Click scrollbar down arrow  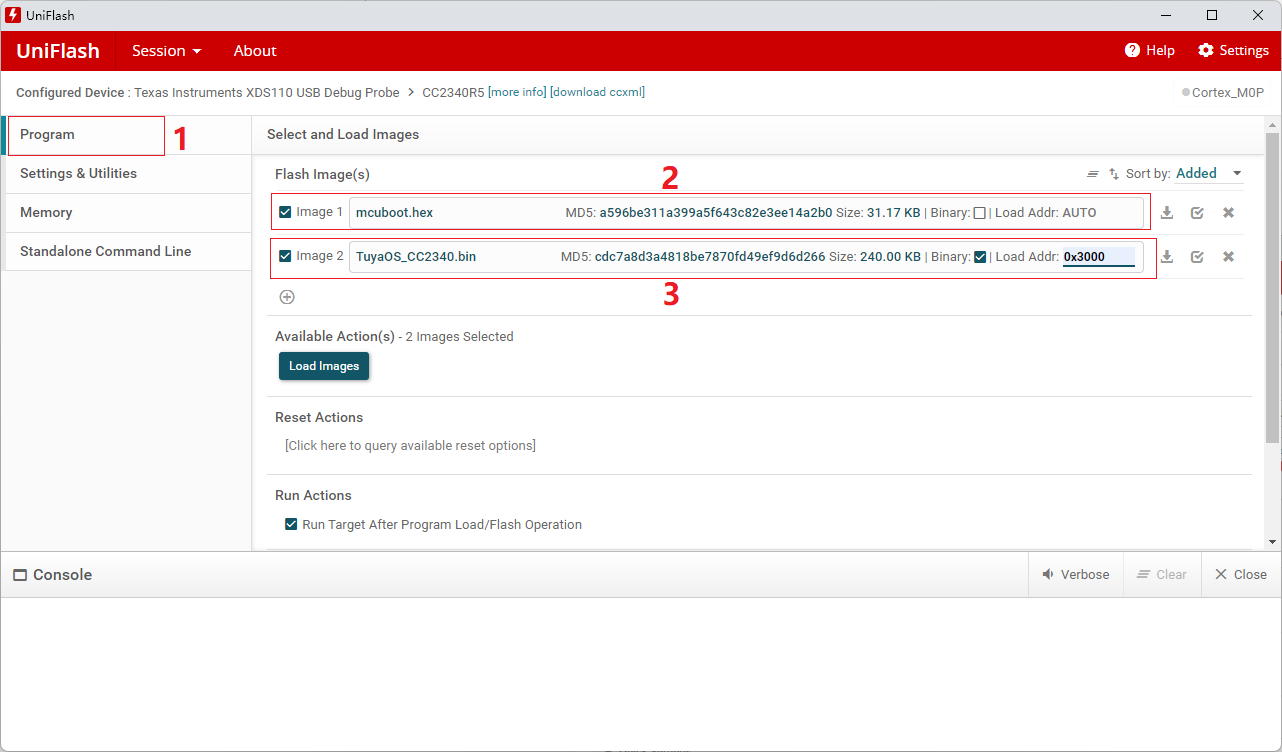coord(1272,542)
